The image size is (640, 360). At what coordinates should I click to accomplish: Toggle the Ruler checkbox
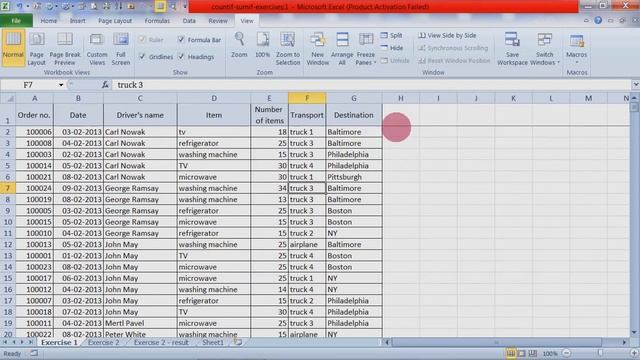tap(142, 40)
